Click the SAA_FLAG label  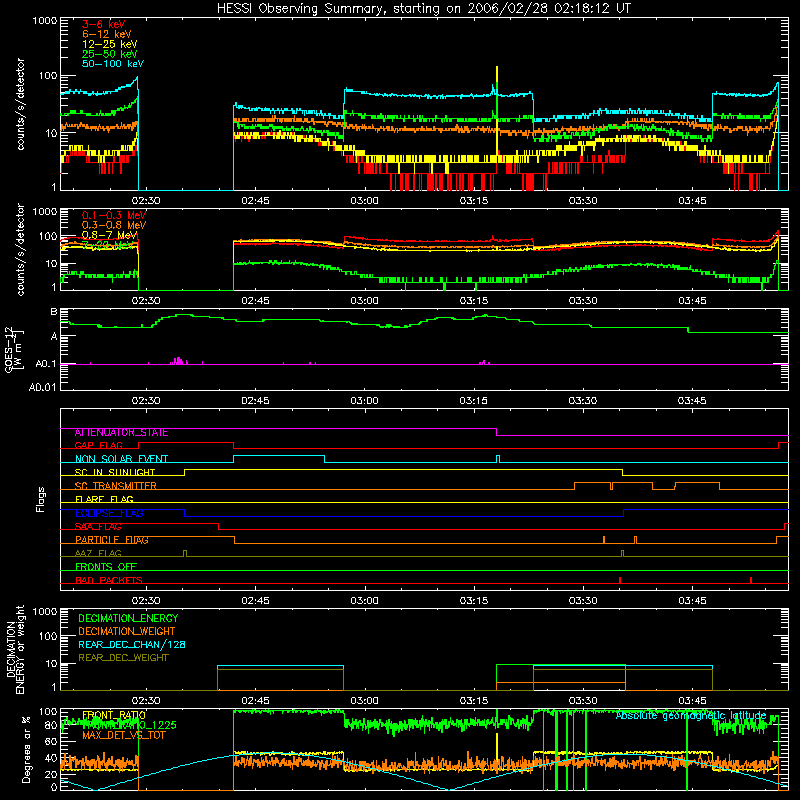pos(98,527)
